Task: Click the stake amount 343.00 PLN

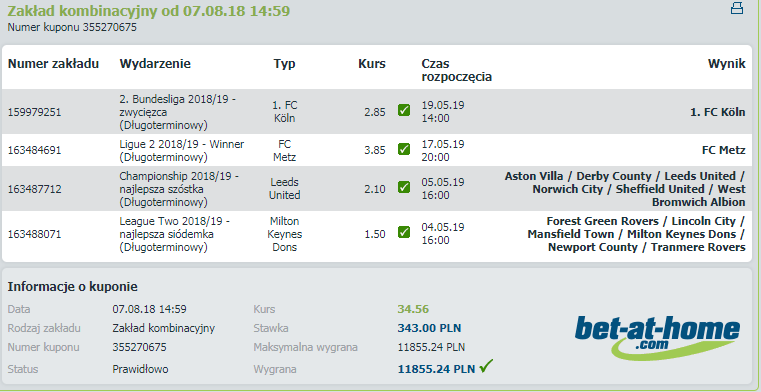Action: [x=429, y=328]
